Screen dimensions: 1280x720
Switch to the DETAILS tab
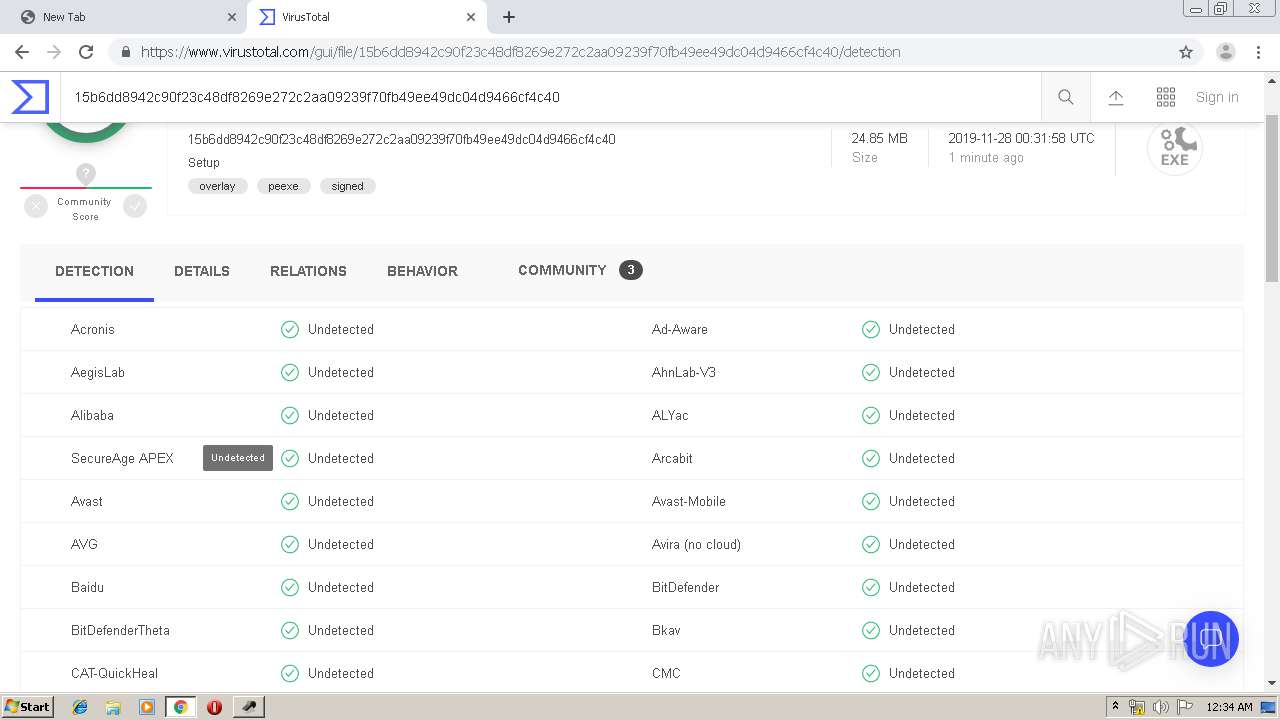[x=202, y=271]
